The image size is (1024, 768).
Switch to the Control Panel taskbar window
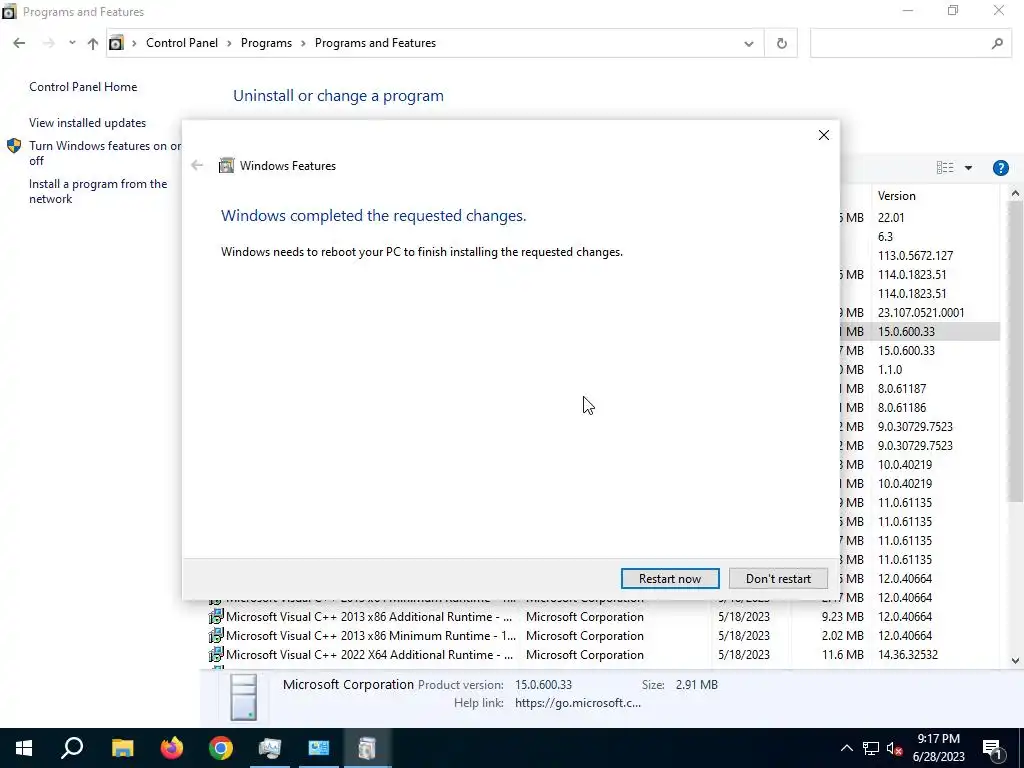point(319,748)
